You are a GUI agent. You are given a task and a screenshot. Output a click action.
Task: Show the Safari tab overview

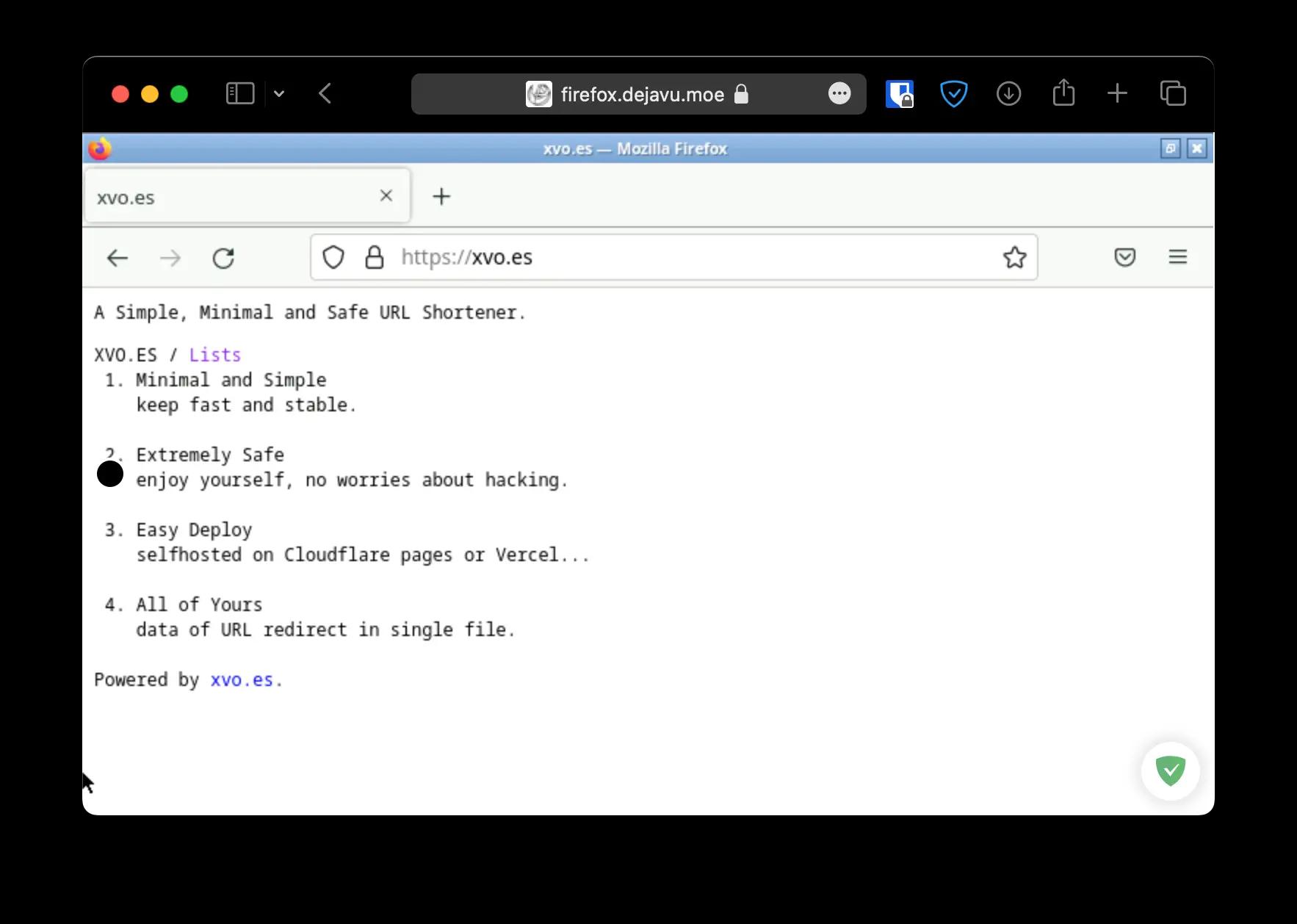(x=1173, y=93)
